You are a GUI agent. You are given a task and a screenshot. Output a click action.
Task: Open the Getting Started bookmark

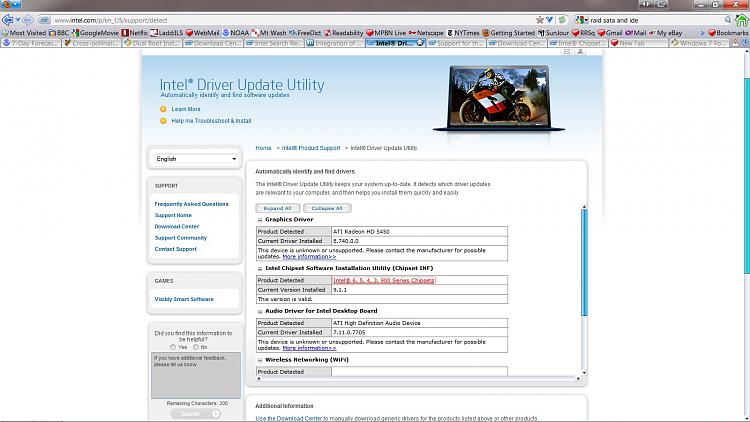508,33
